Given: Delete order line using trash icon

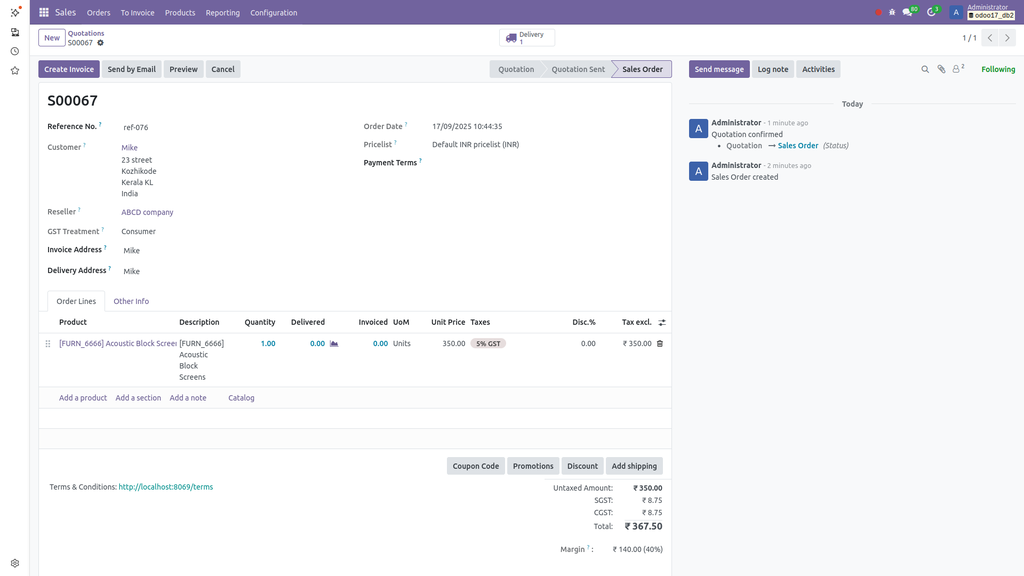Looking at the screenshot, I should coord(661,343).
